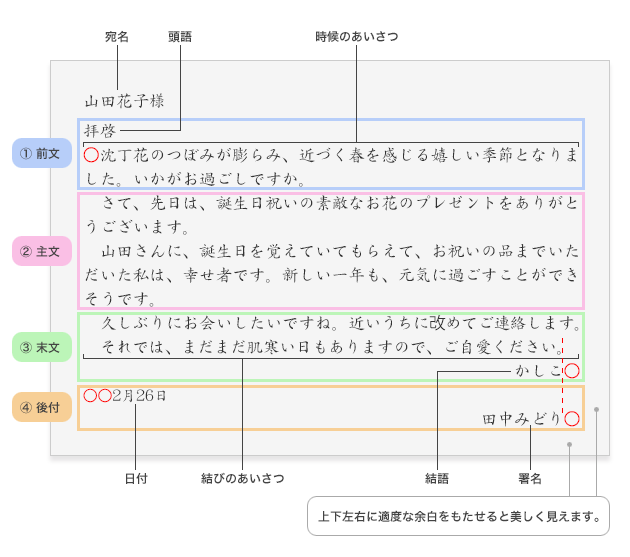The image size is (630, 557).
Task: Click the opening word 拝啓
Action: (100, 130)
